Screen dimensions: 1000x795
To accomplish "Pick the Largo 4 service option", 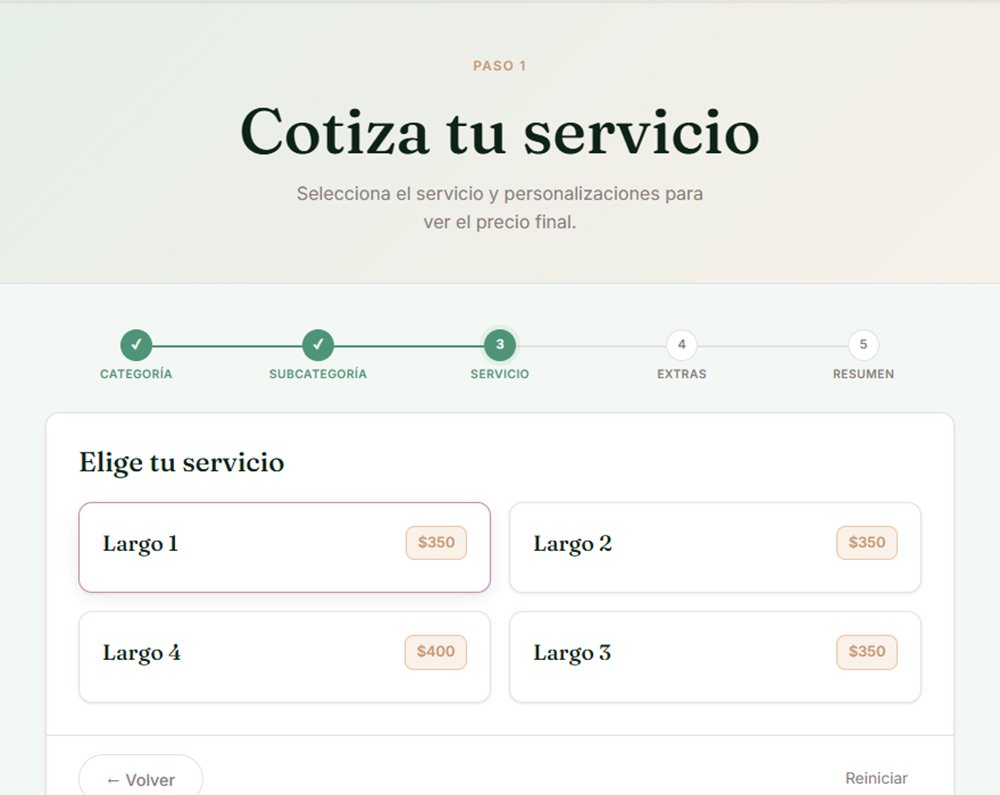I will (x=284, y=657).
